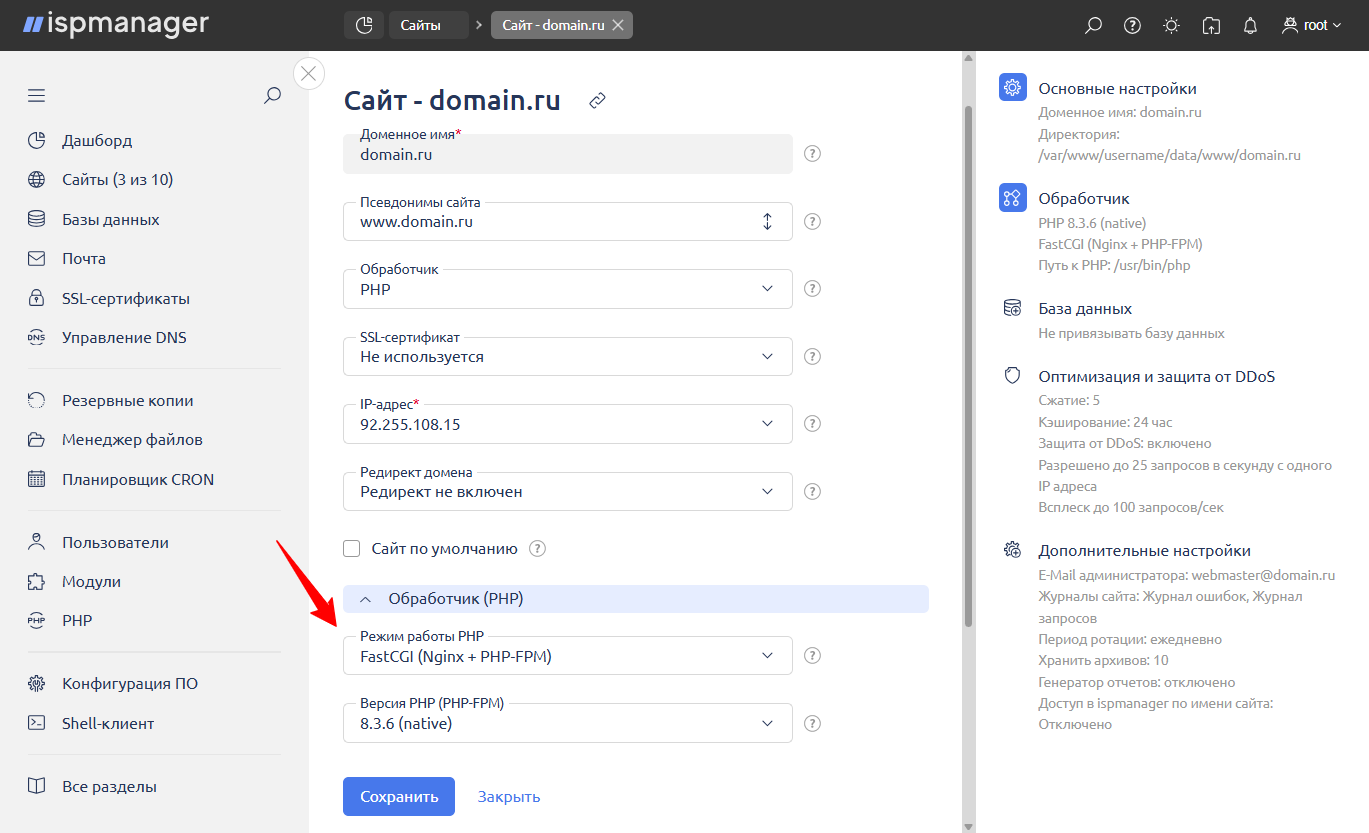1369x833 pixels.
Task: Select the Сайт - domain.ru tab
Action: [x=553, y=26]
